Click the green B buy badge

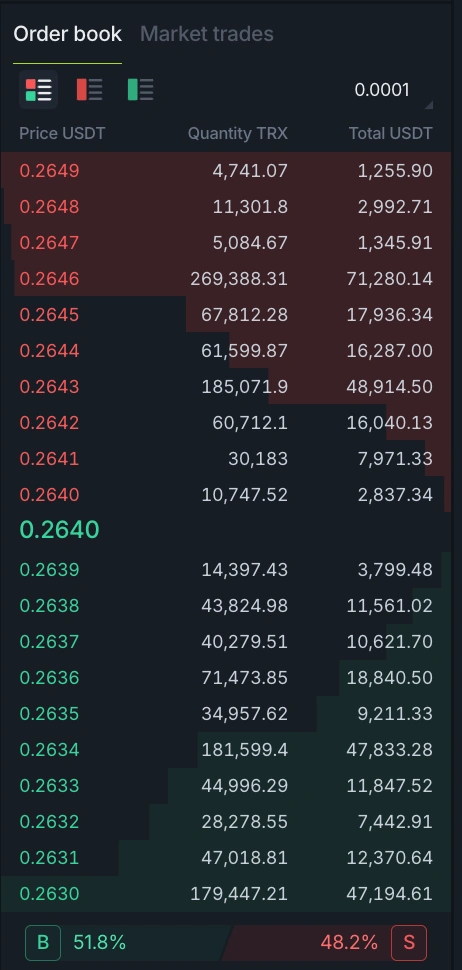point(43,942)
